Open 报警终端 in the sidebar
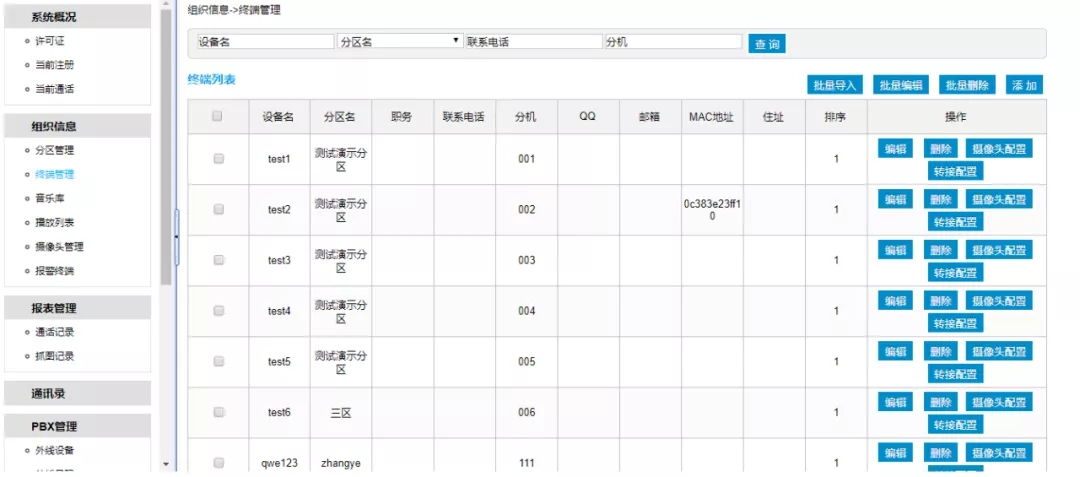 pos(54,271)
